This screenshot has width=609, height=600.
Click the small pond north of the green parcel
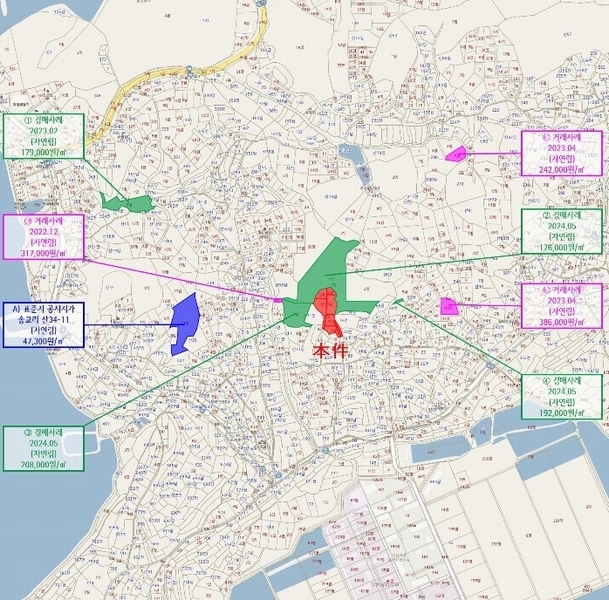coord(354,155)
